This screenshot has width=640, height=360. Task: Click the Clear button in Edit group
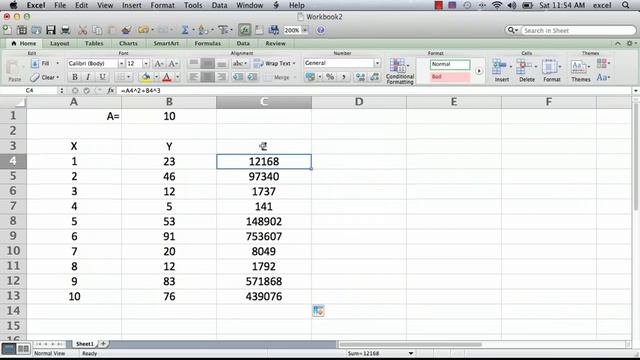pos(45,77)
